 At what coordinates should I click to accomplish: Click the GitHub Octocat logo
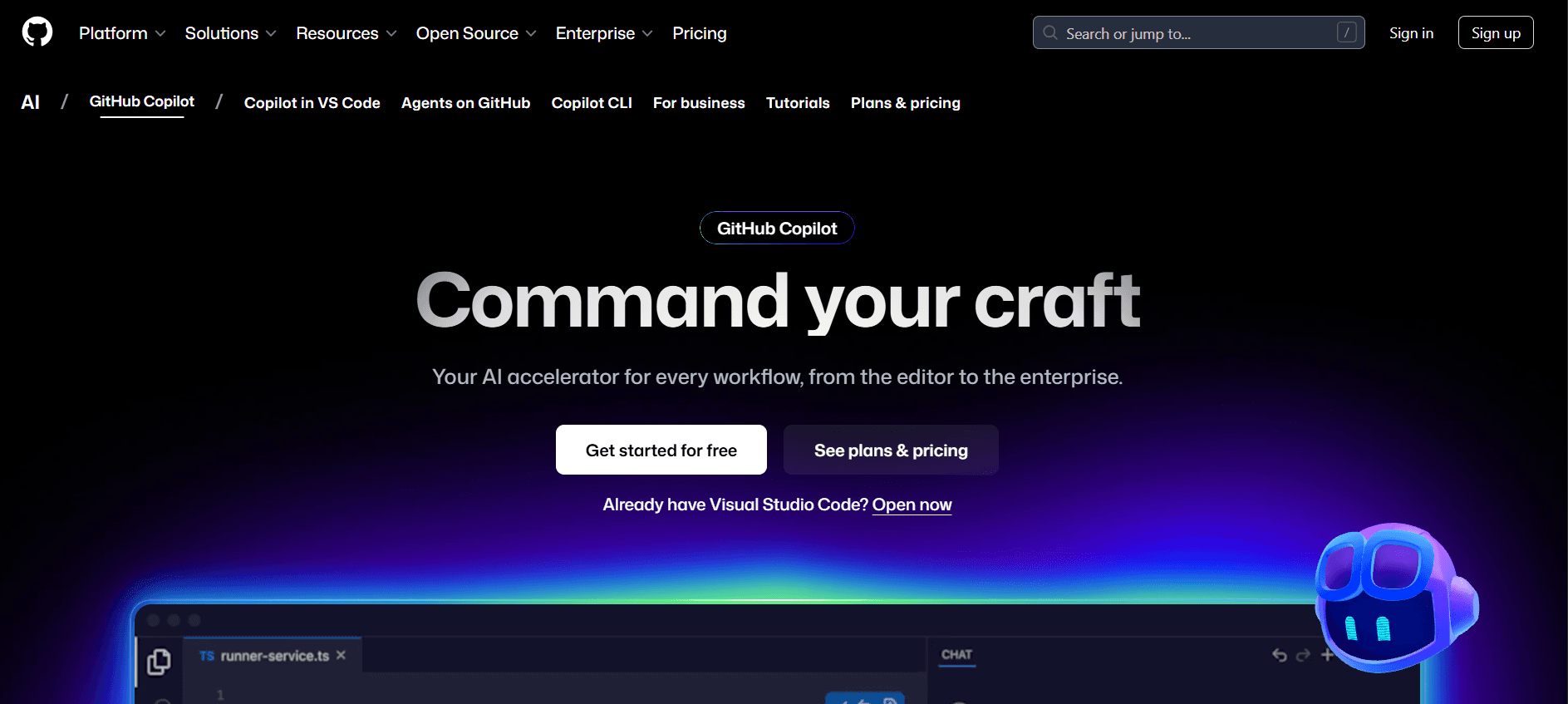pyautogui.click(x=37, y=32)
